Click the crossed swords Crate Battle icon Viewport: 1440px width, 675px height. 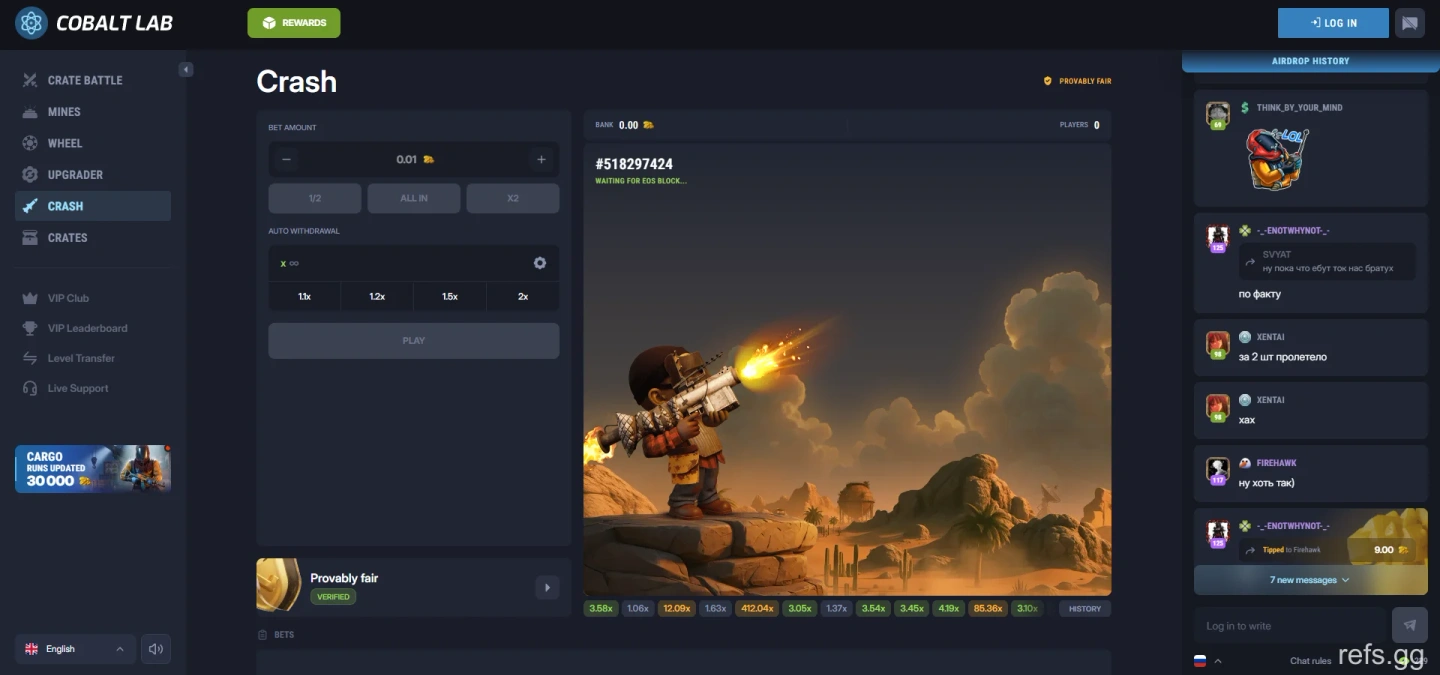[x=30, y=80]
